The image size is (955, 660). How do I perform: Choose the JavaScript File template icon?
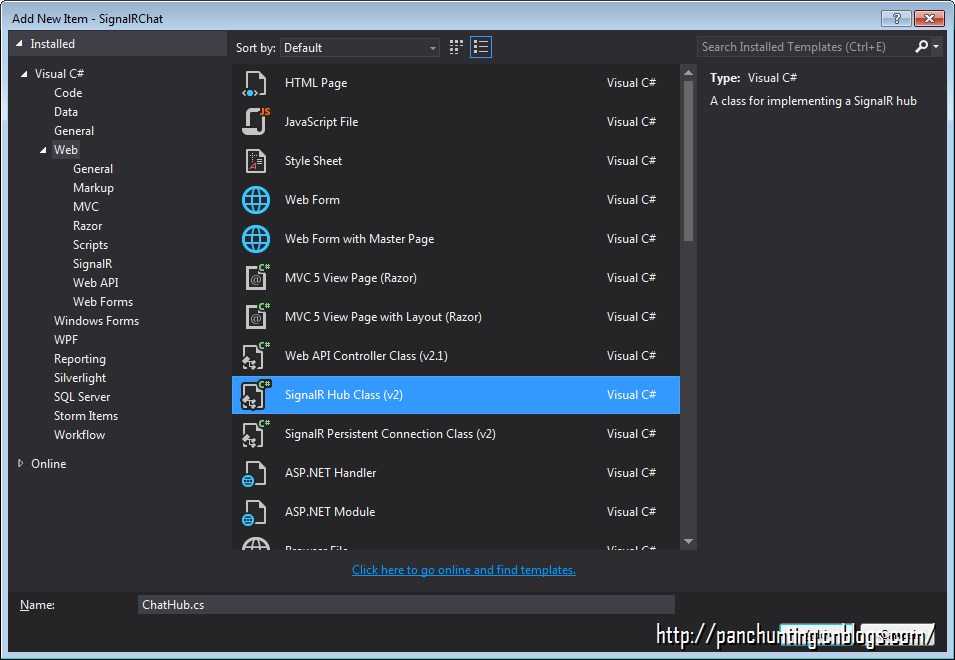[255, 121]
